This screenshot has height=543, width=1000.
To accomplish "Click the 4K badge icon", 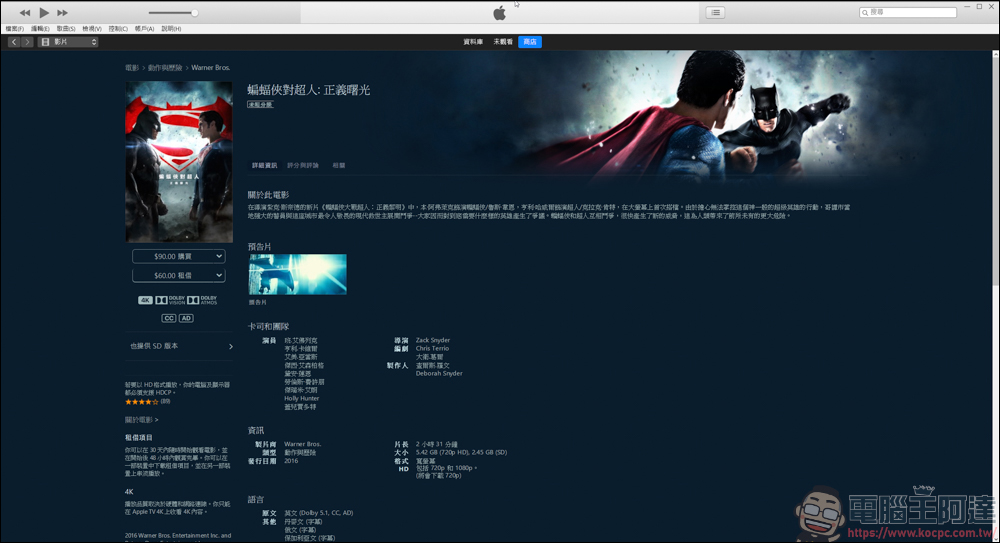I will (145, 300).
